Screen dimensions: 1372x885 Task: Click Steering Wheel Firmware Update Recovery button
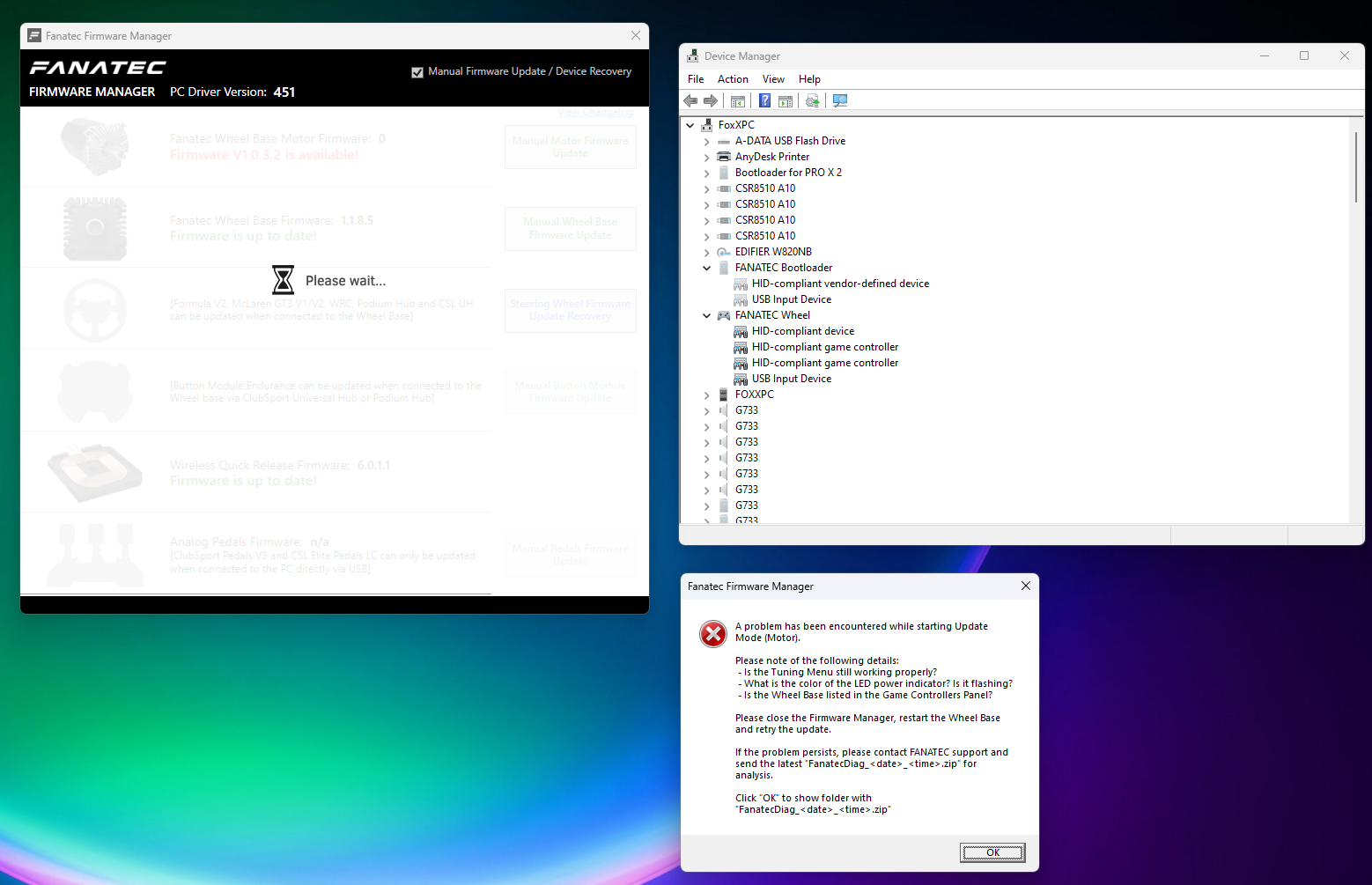[x=571, y=310]
